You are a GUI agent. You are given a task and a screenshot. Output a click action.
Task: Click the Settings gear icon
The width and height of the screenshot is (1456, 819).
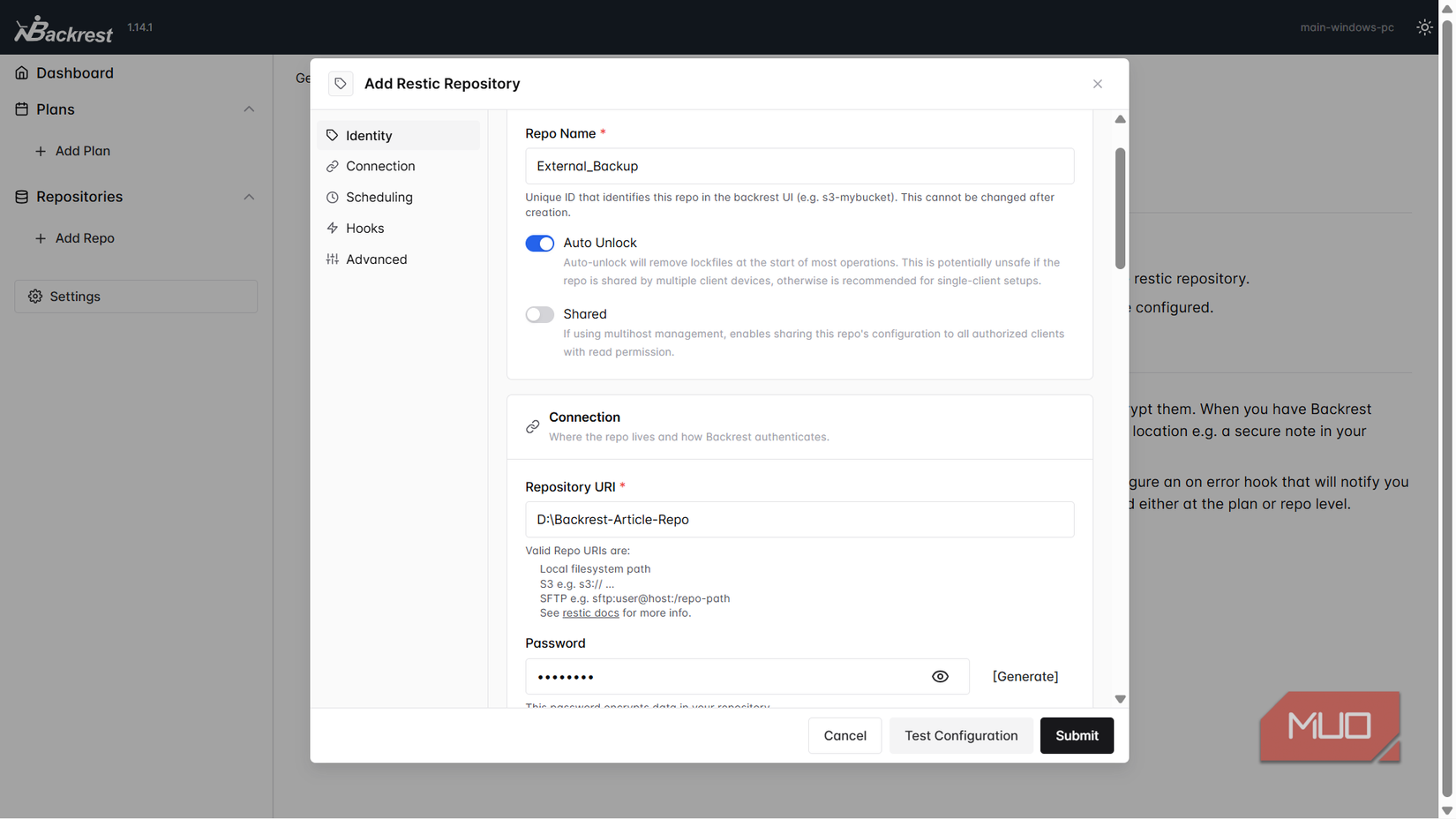point(35,297)
